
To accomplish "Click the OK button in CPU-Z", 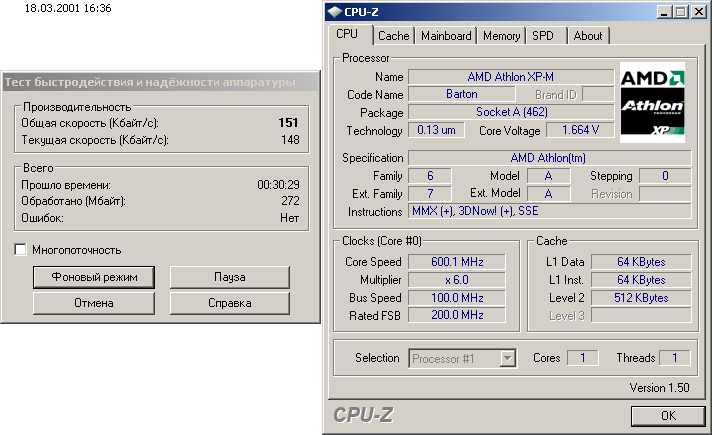I will [x=668, y=415].
